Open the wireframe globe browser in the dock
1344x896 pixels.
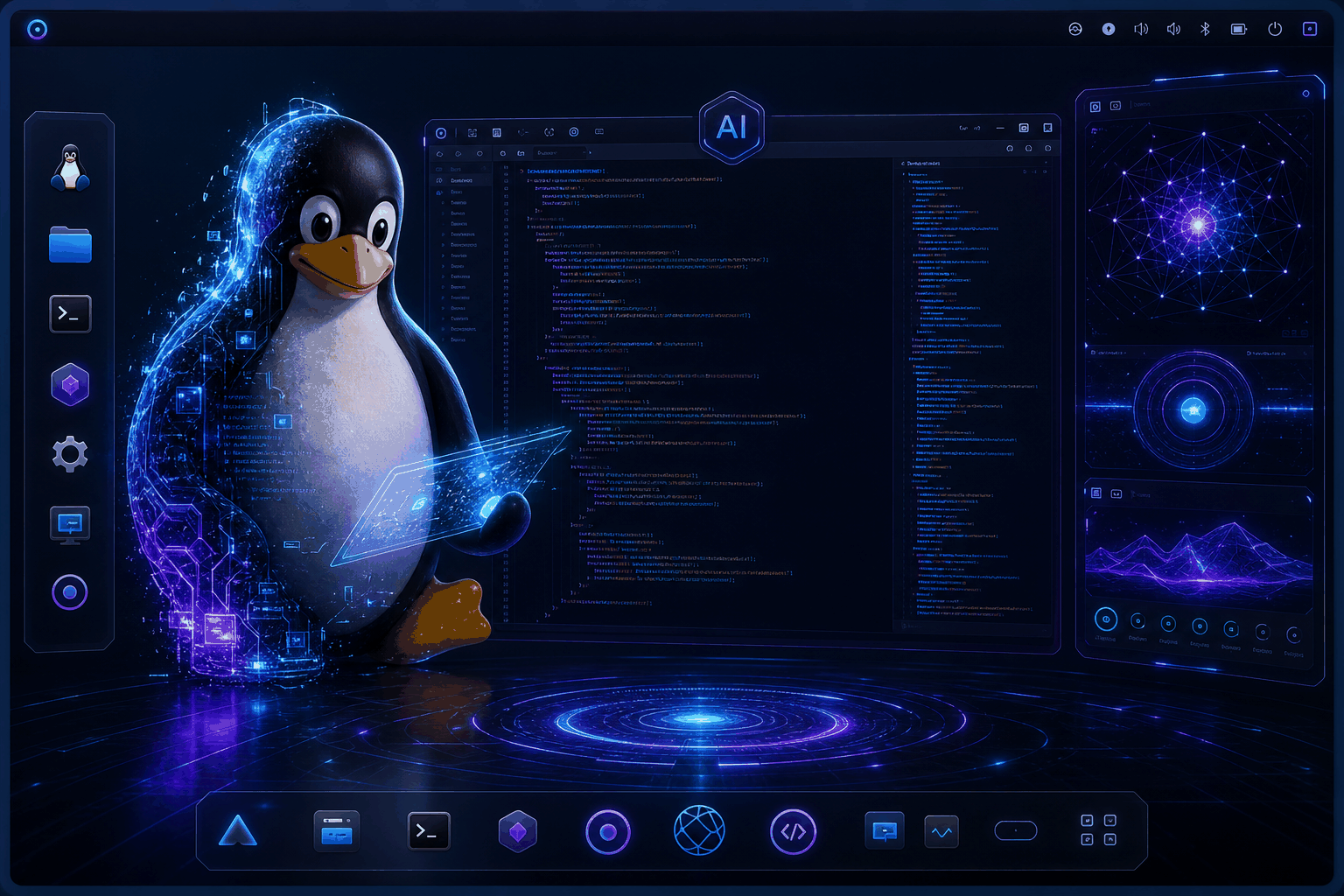(x=699, y=830)
